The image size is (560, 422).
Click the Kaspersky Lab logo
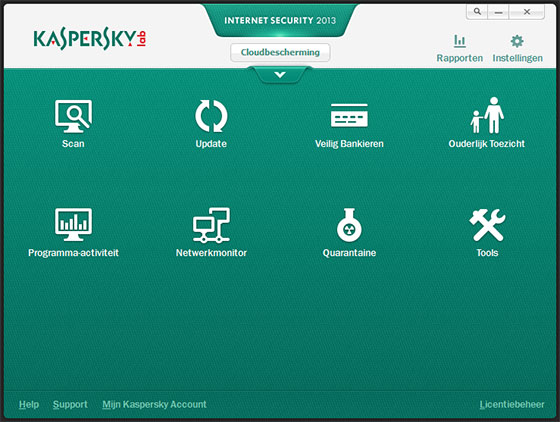tap(90, 39)
